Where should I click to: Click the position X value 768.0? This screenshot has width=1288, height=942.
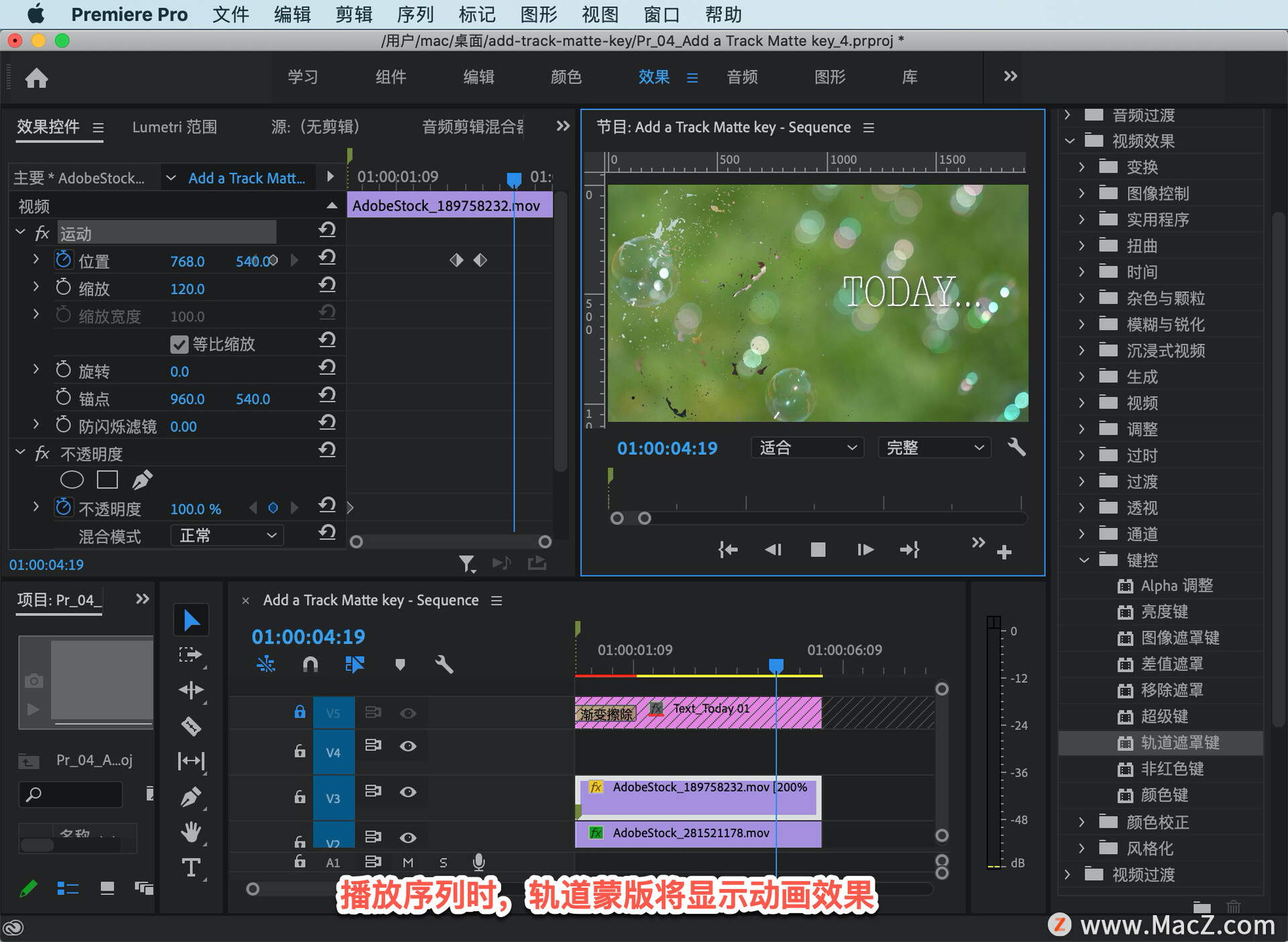pos(187,262)
